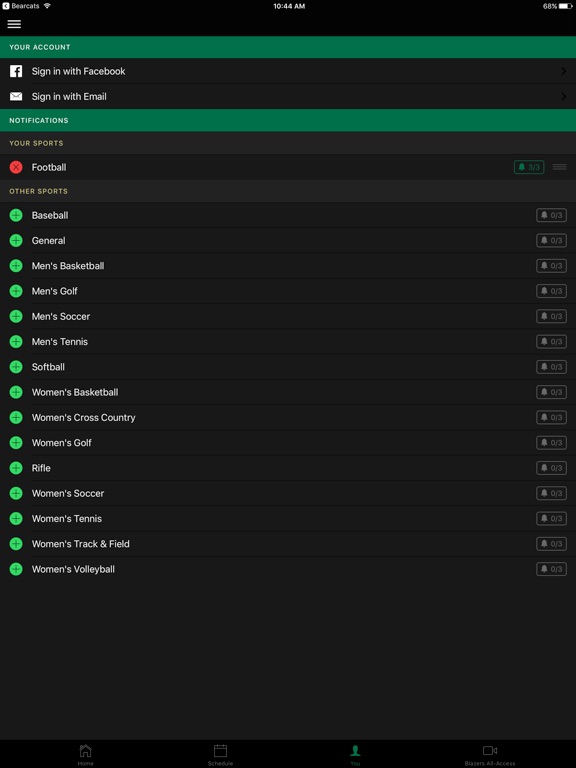Tap the Wi-Fi status icon
This screenshot has height=768, width=576.
47,6
